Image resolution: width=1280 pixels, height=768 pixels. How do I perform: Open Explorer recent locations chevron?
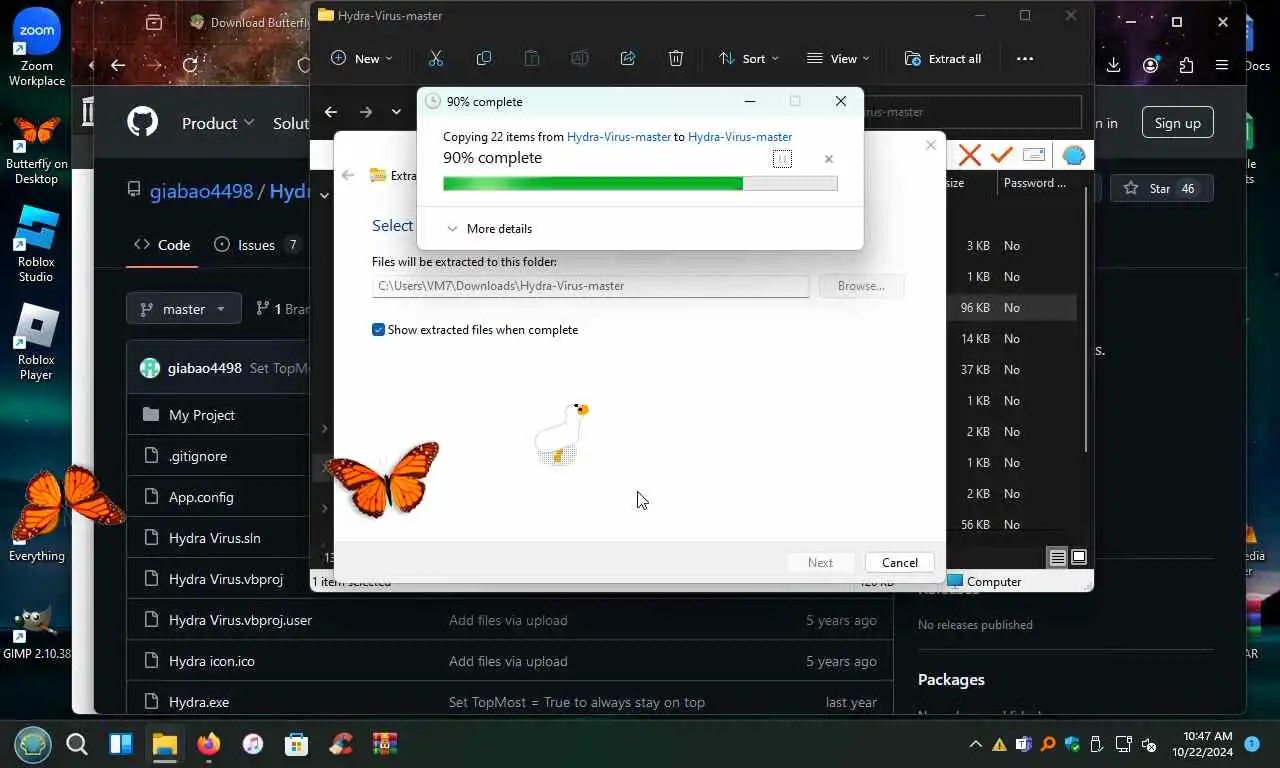pyautogui.click(x=397, y=112)
